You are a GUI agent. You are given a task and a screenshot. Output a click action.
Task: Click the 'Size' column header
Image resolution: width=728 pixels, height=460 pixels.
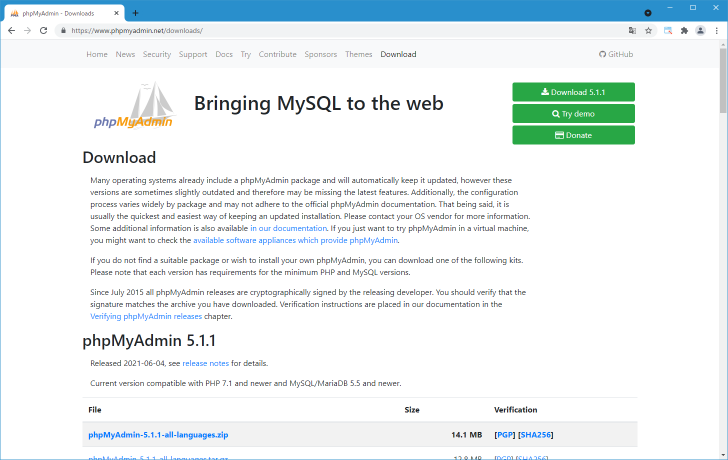(412, 410)
